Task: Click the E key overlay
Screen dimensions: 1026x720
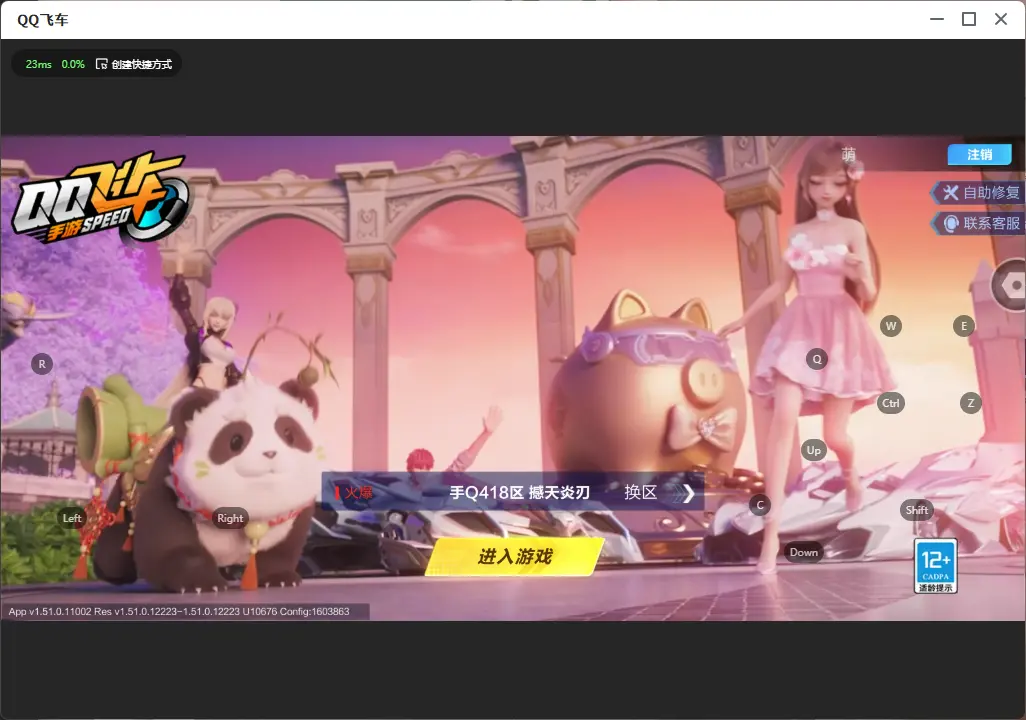Action: tap(964, 326)
